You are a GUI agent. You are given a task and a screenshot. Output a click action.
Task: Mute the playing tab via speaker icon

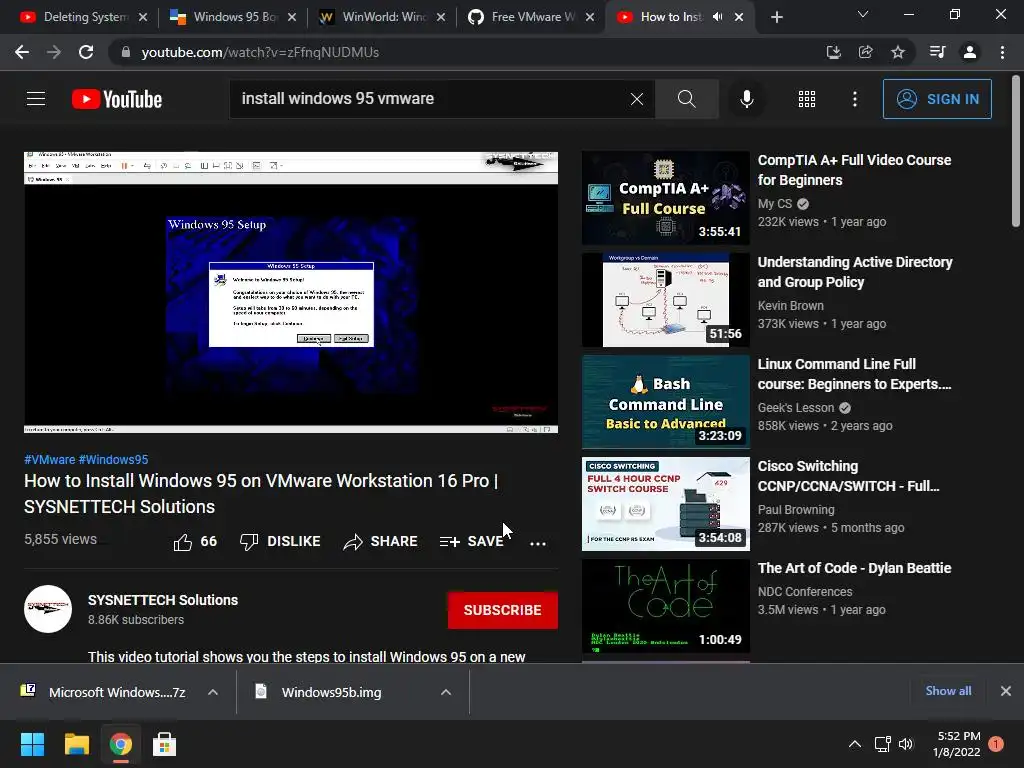(718, 17)
